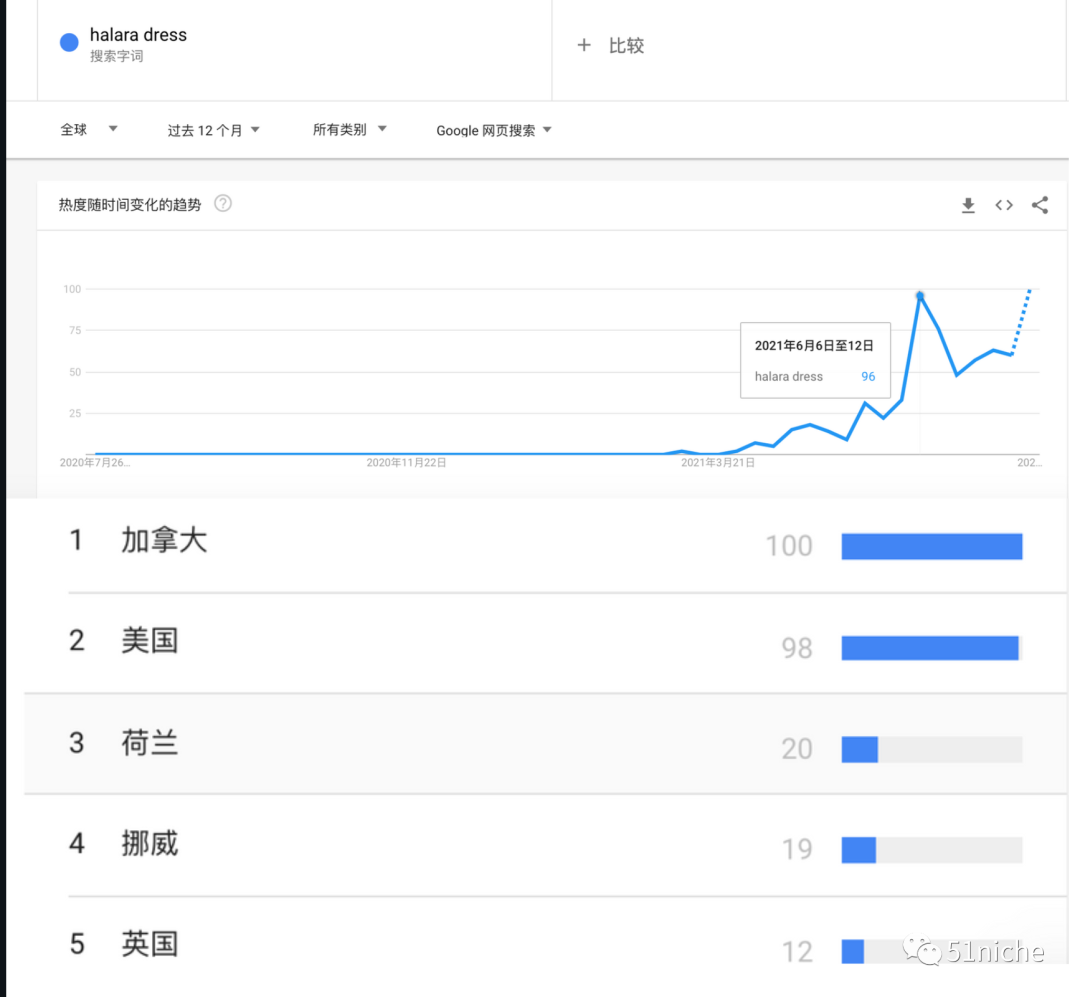The image size is (1080, 997).
Task: Click the halara dress link in the tooltip
Action: 789,376
